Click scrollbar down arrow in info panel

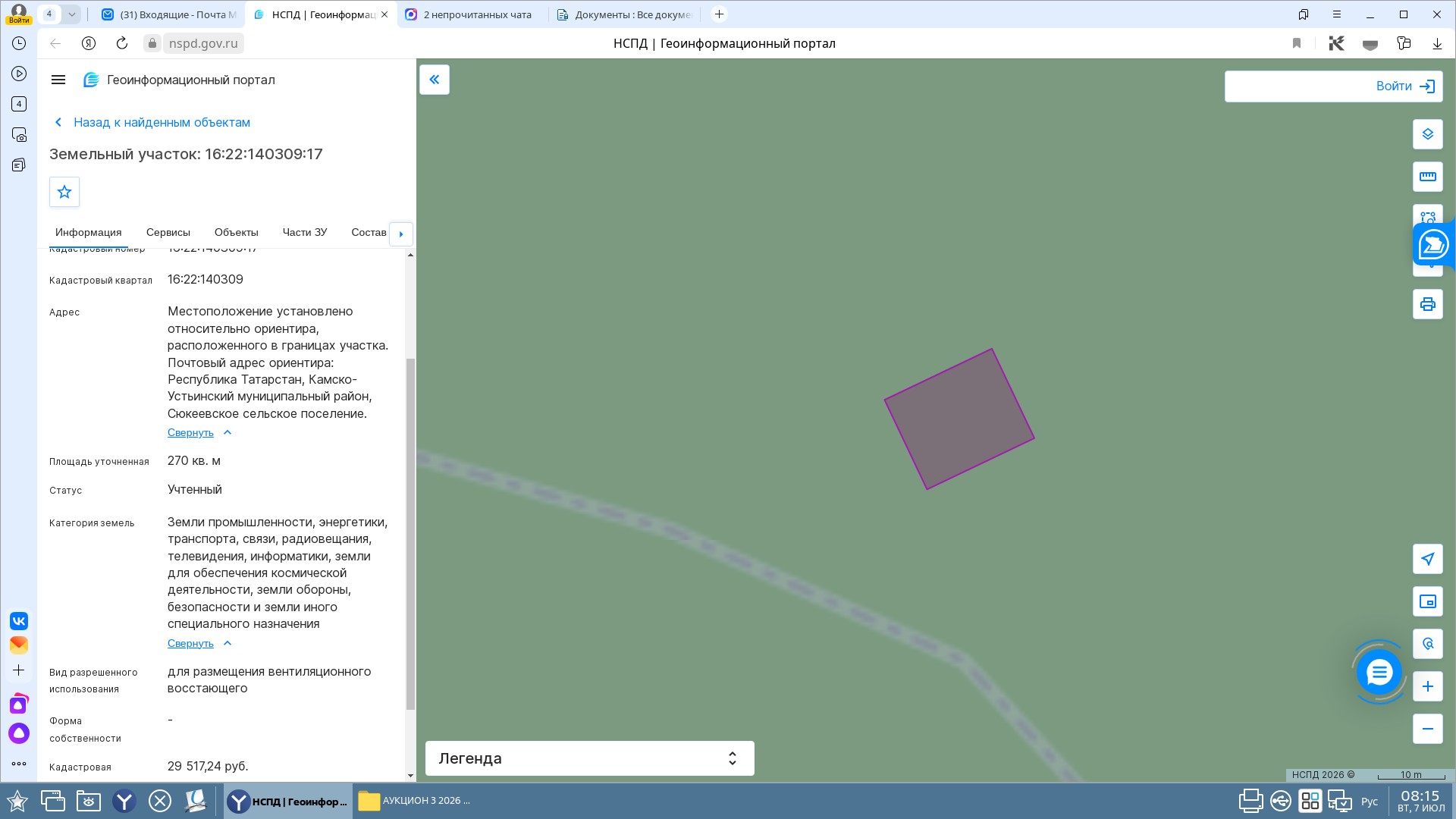tap(410, 775)
